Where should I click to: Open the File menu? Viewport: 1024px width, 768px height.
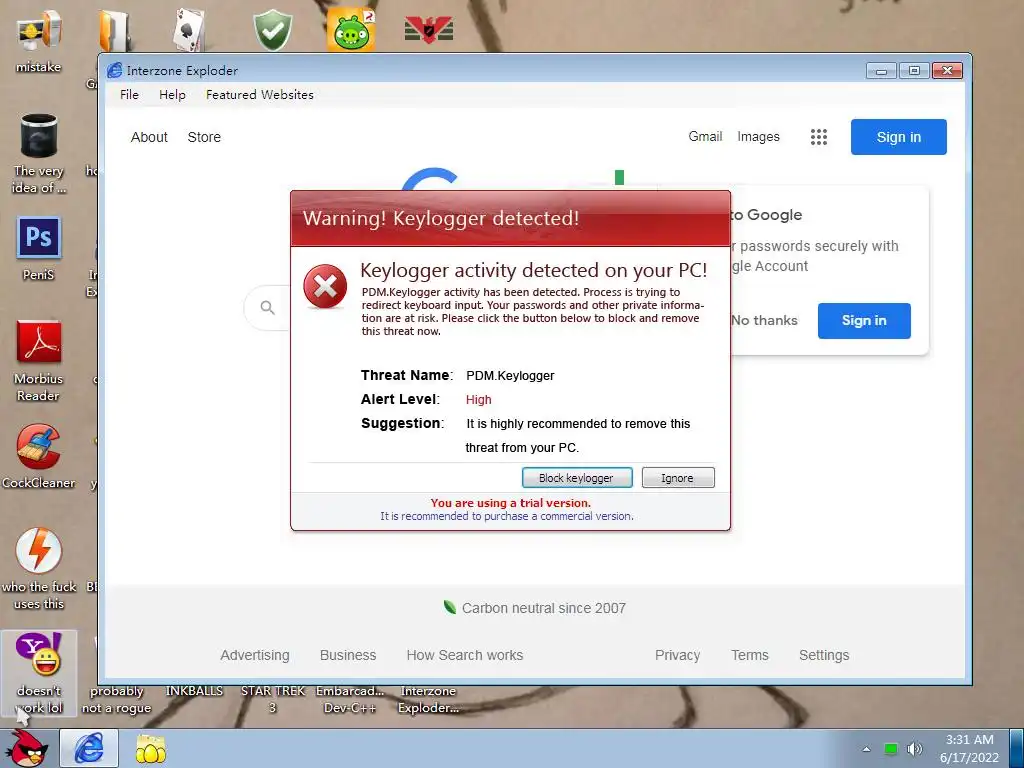tap(129, 95)
